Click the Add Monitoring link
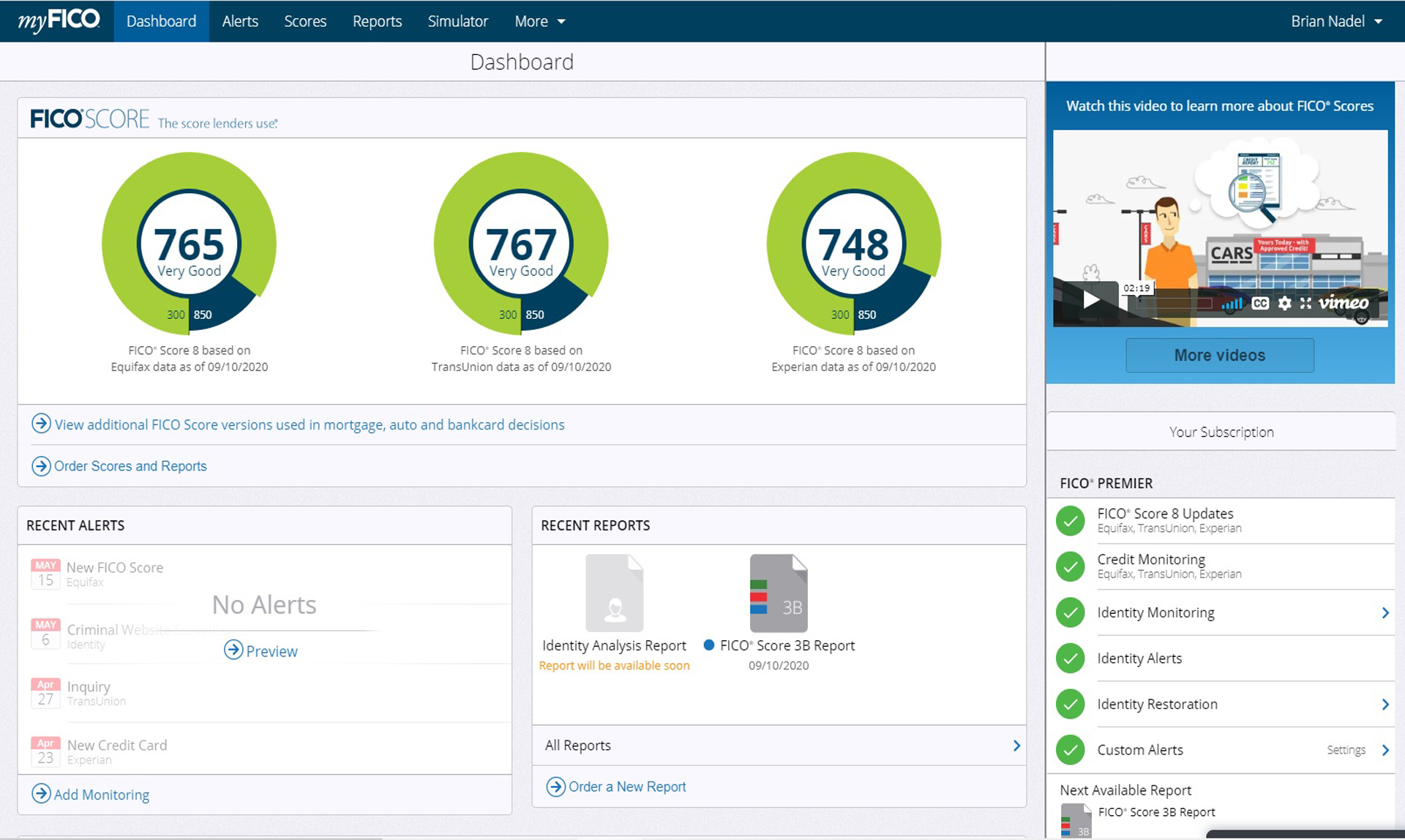Viewport: 1405px width, 840px height. [102, 795]
